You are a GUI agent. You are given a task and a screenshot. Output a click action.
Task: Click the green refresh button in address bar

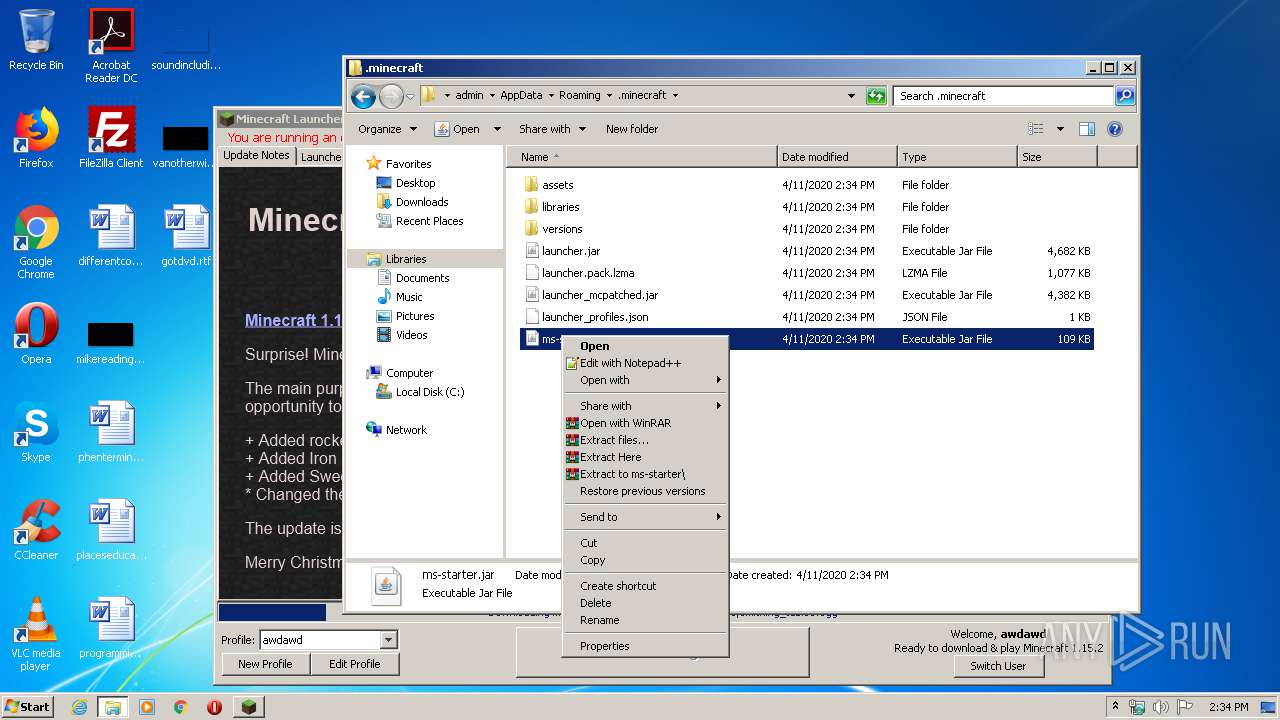(876, 96)
